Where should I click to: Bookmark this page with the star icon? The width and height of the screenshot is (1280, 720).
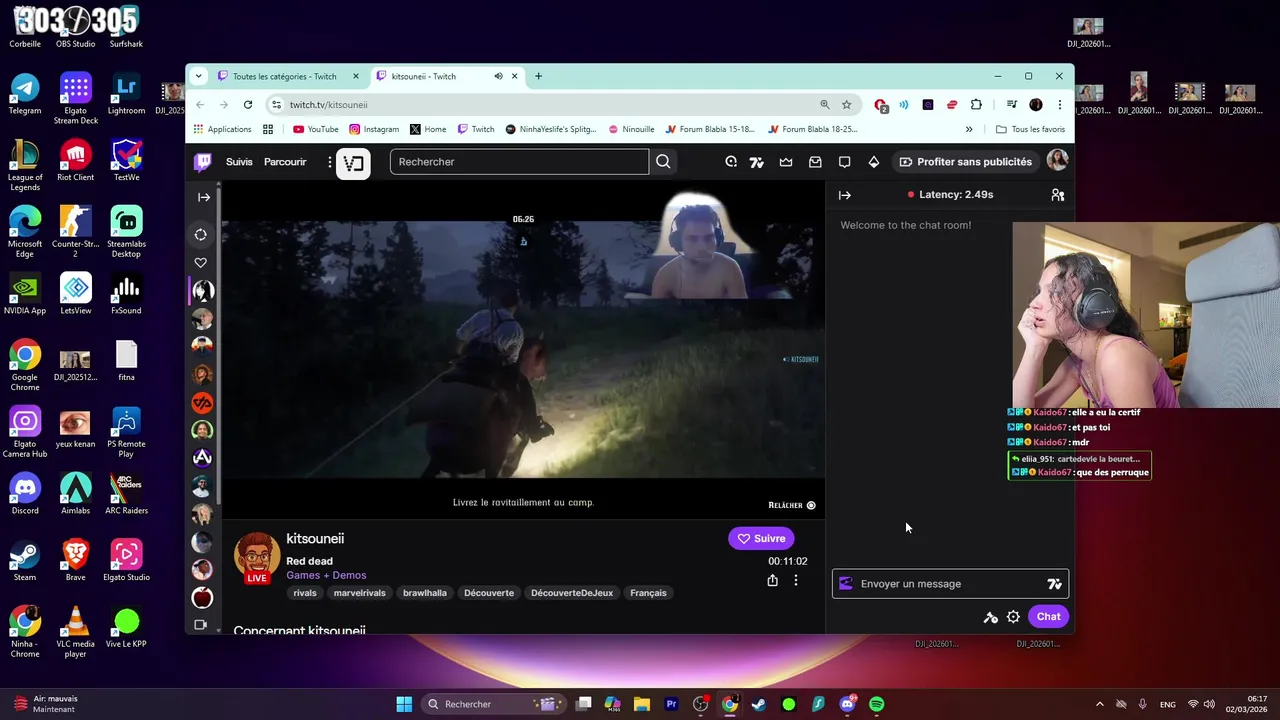pyautogui.click(x=846, y=104)
